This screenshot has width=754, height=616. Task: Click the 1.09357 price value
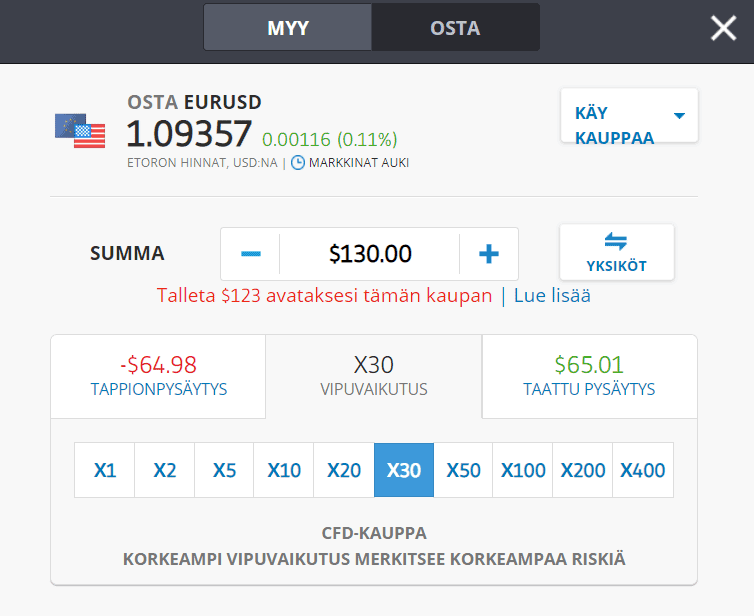(x=188, y=133)
